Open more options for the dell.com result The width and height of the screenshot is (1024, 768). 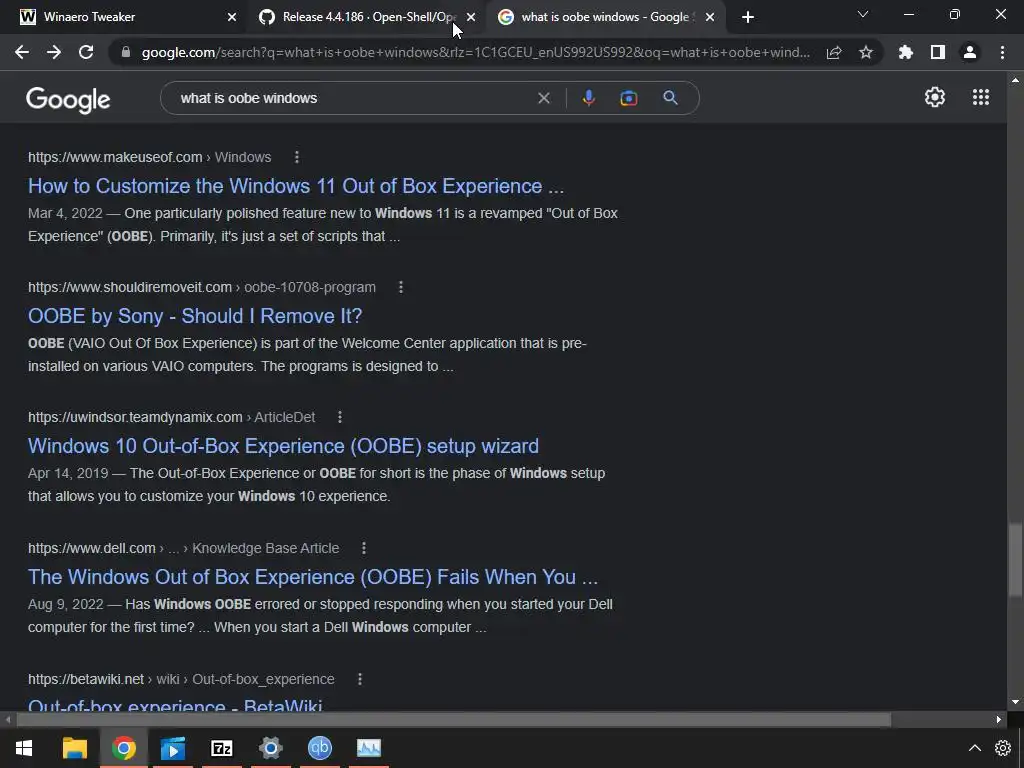pyautogui.click(x=364, y=548)
